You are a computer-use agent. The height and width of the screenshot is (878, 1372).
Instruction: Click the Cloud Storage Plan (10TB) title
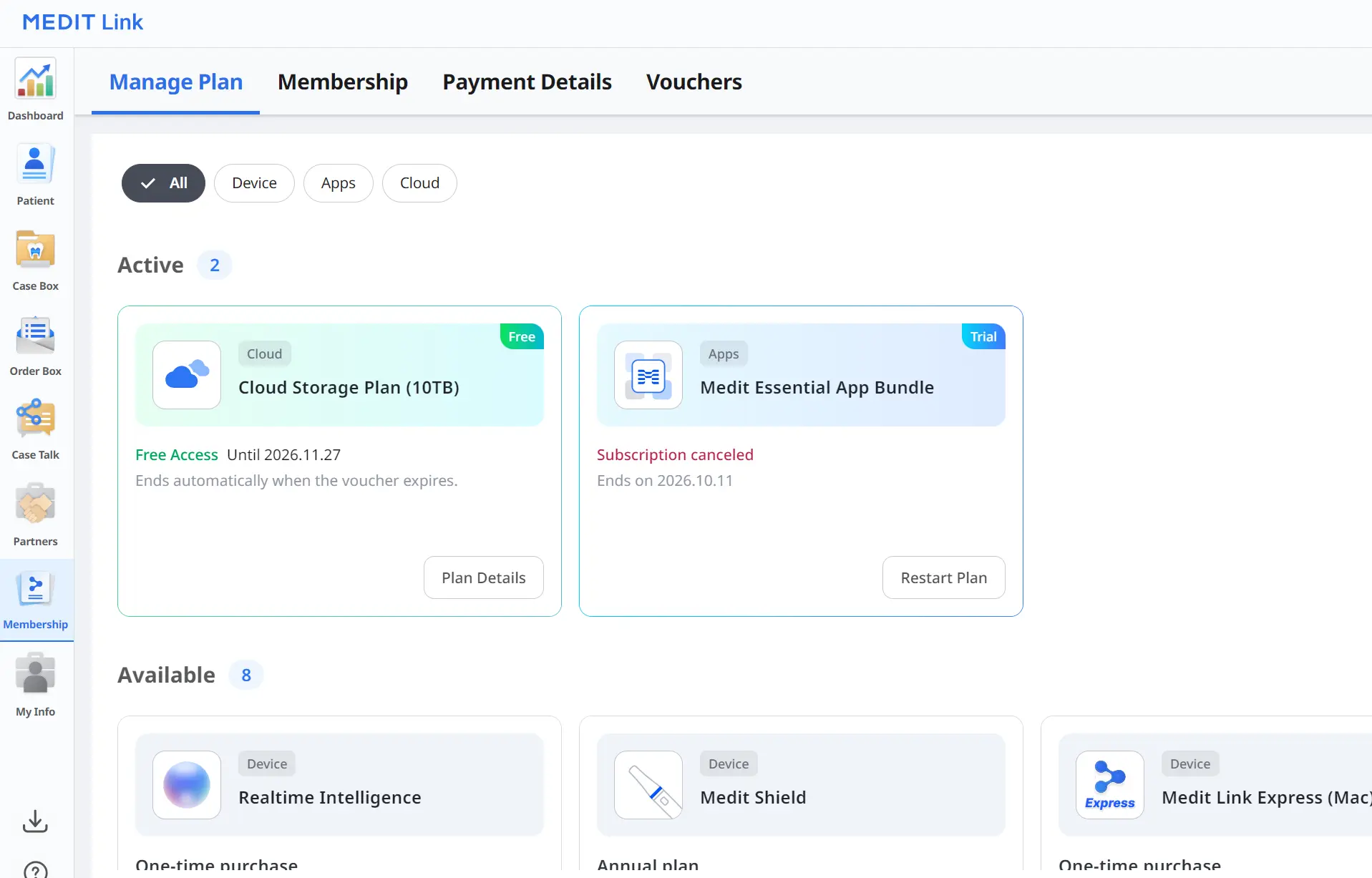point(349,388)
